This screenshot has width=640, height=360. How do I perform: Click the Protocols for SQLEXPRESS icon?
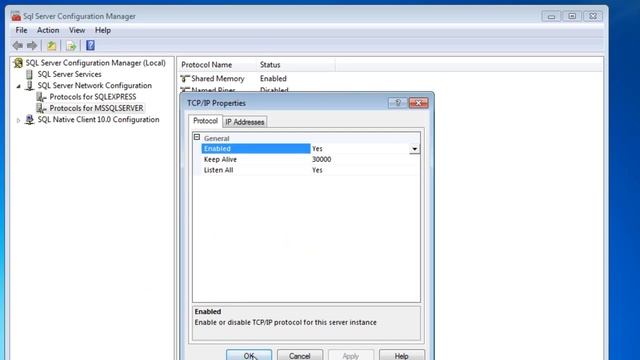pyautogui.click(x=41, y=97)
